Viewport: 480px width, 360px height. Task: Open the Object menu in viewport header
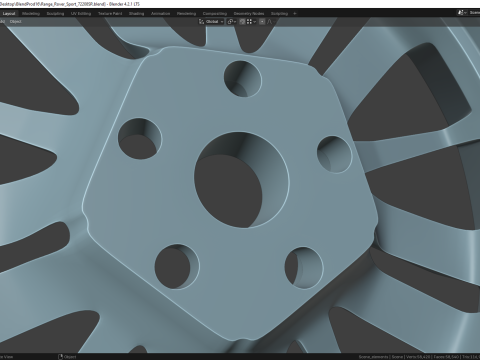15,21
